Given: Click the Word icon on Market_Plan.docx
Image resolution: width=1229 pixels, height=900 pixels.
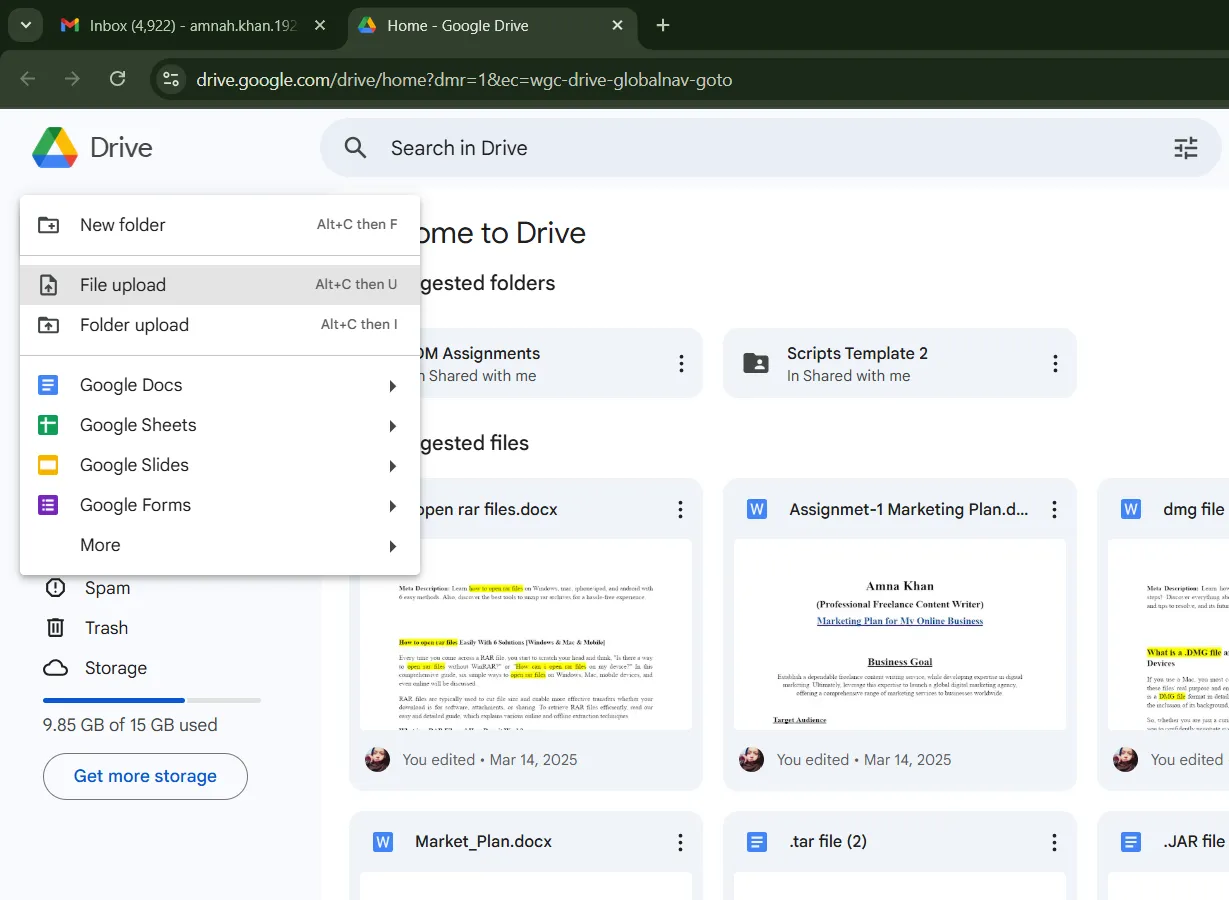Looking at the screenshot, I should click(383, 842).
